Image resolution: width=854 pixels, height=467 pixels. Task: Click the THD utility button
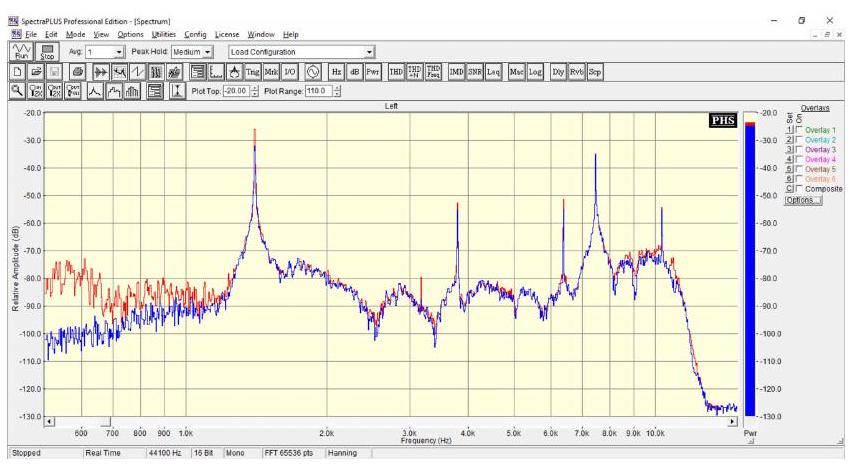point(396,72)
